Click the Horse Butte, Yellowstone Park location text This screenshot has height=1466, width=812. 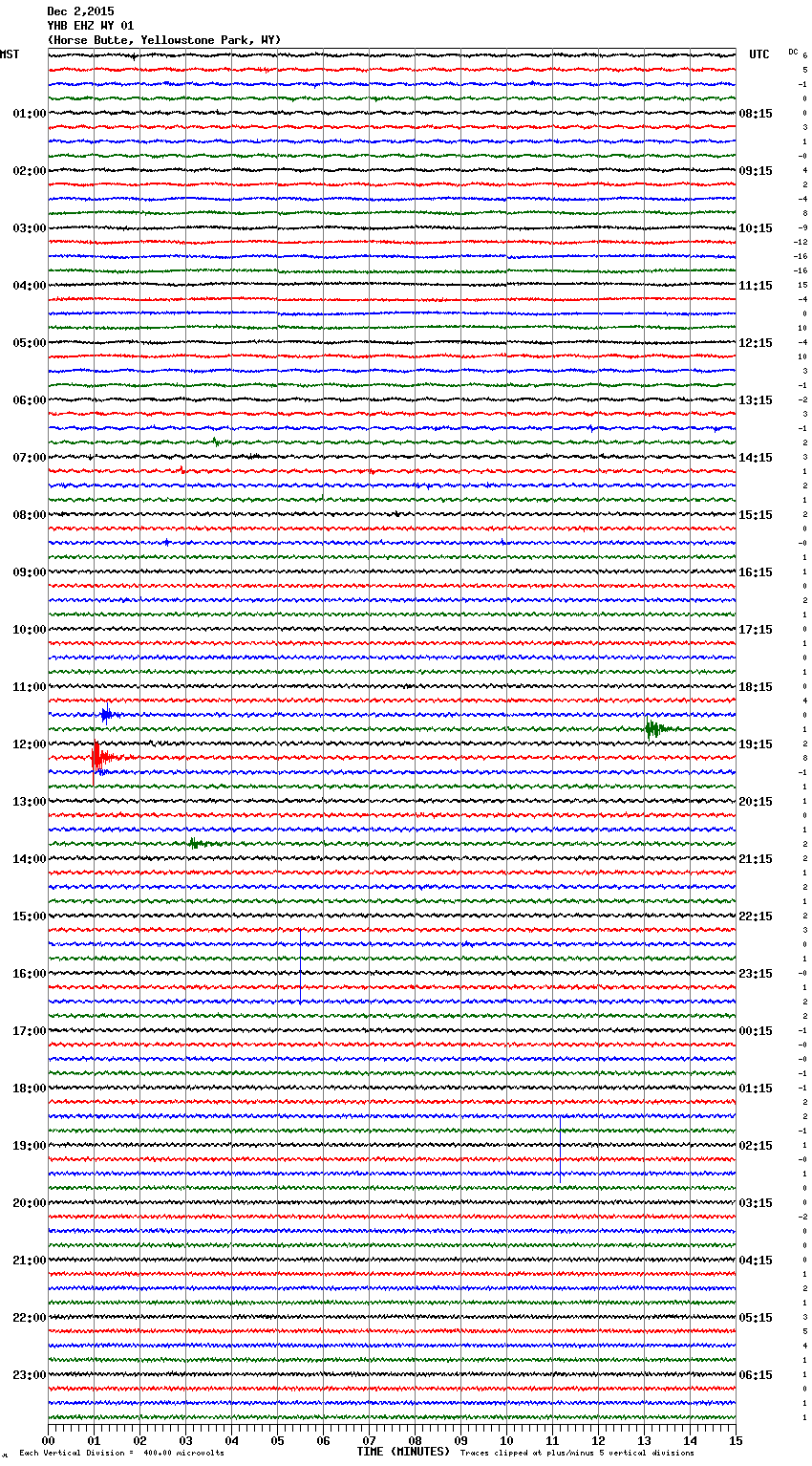point(163,40)
